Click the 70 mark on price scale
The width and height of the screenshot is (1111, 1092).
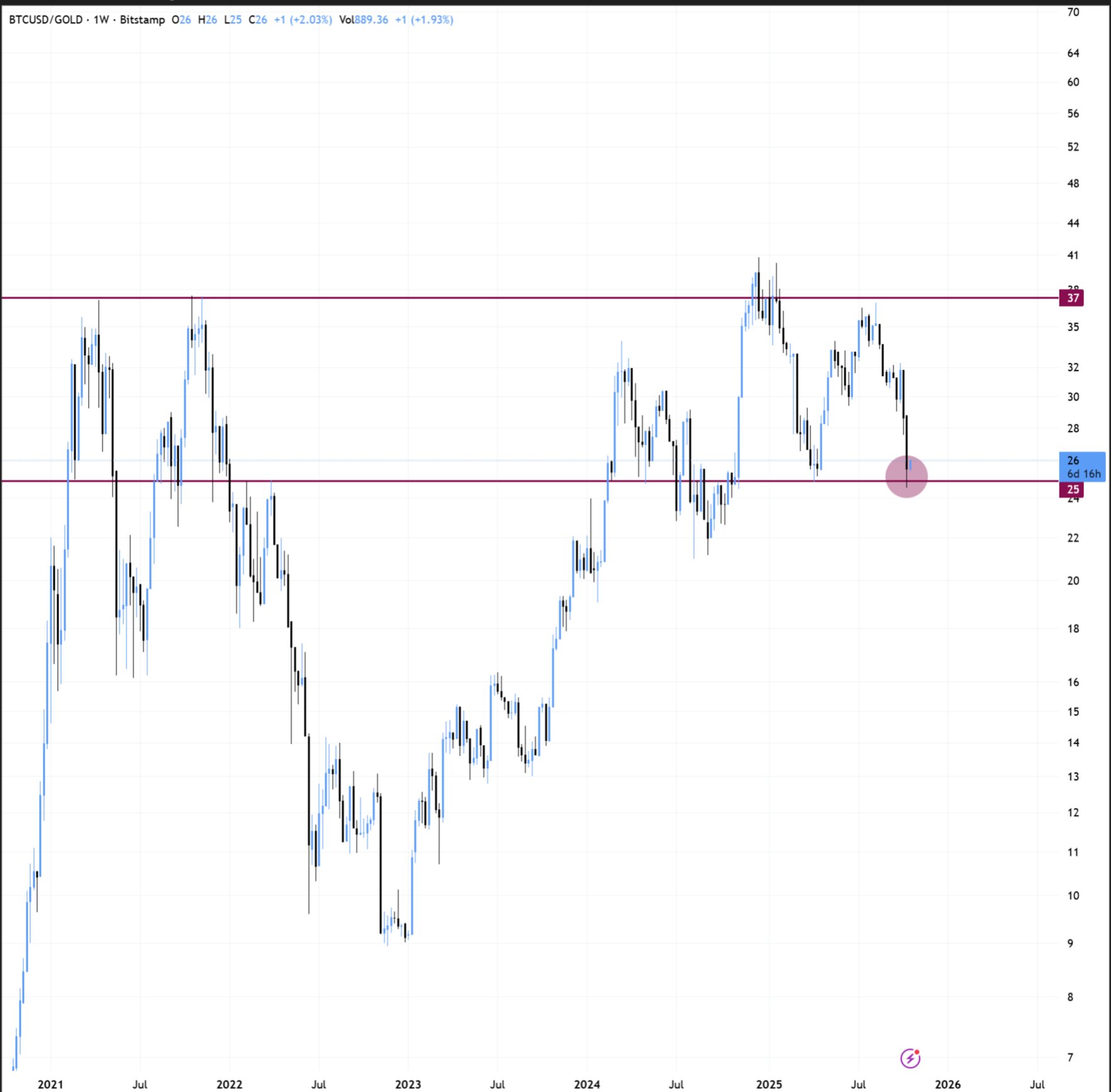pyautogui.click(x=1073, y=12)
